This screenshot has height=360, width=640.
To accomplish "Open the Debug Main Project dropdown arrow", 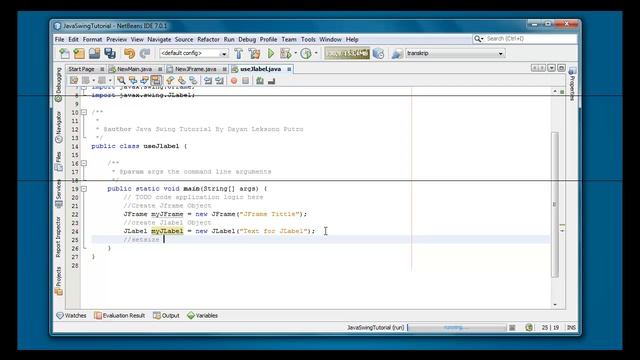I will coord(296,53).
